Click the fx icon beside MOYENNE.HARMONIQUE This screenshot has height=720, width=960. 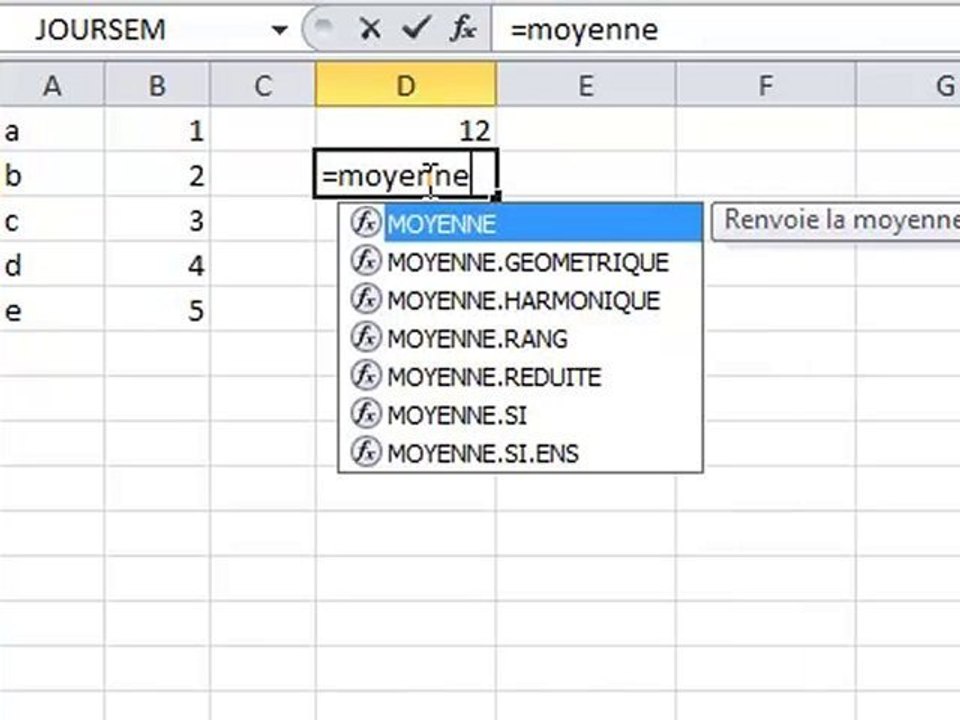coord(366,300)
